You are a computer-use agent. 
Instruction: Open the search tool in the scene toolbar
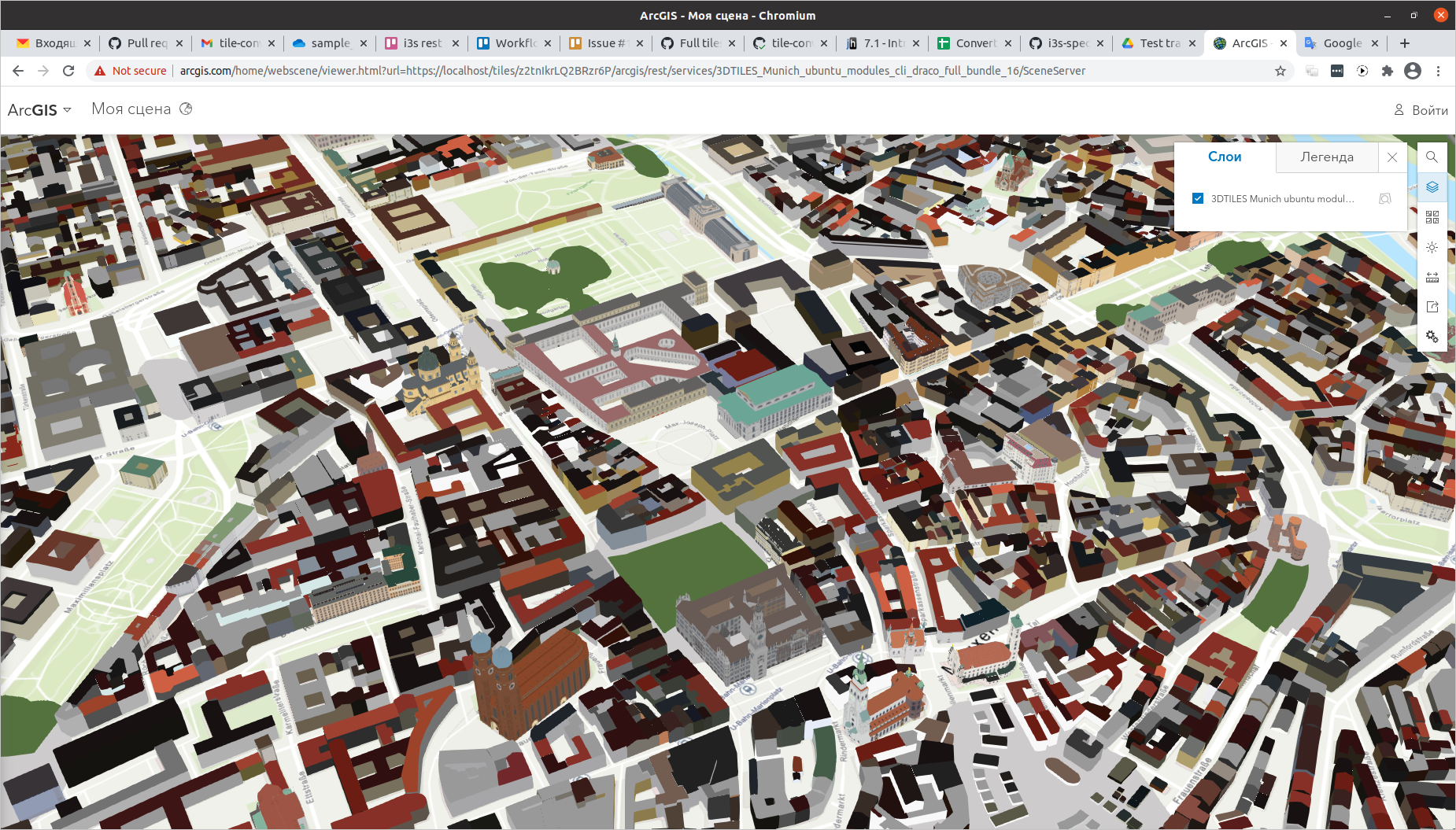tap(1432, 157)
